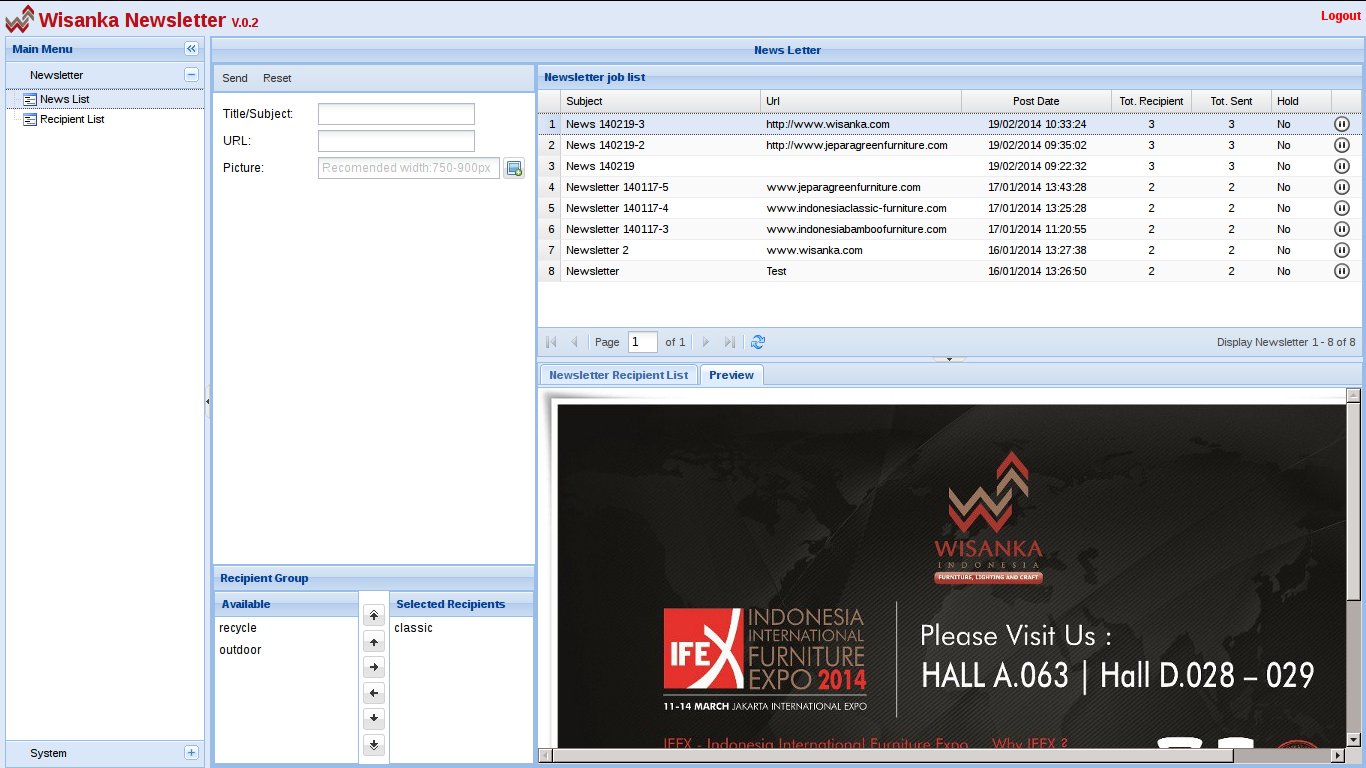This screenshot has height=768, width=1366.
Task: Toggle hold on 'News 140219-3' newsletter
Action: [1342, 124]
